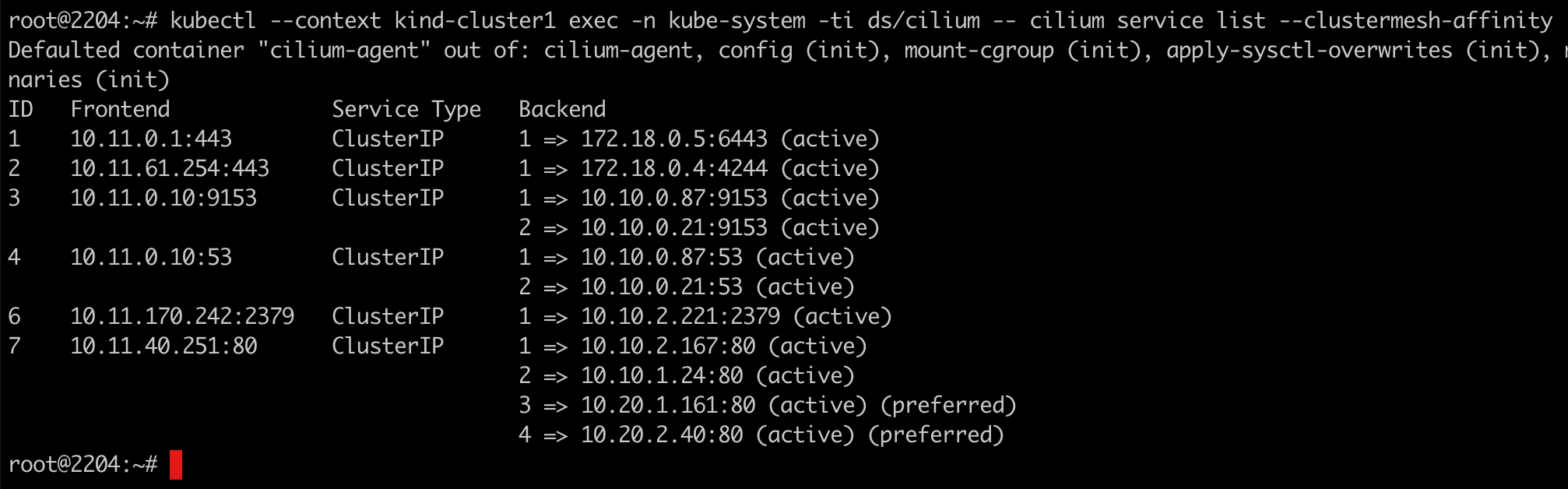Click backend address 10.20.1.161:80
The image size is (1568, 489).
click(668, 406)
